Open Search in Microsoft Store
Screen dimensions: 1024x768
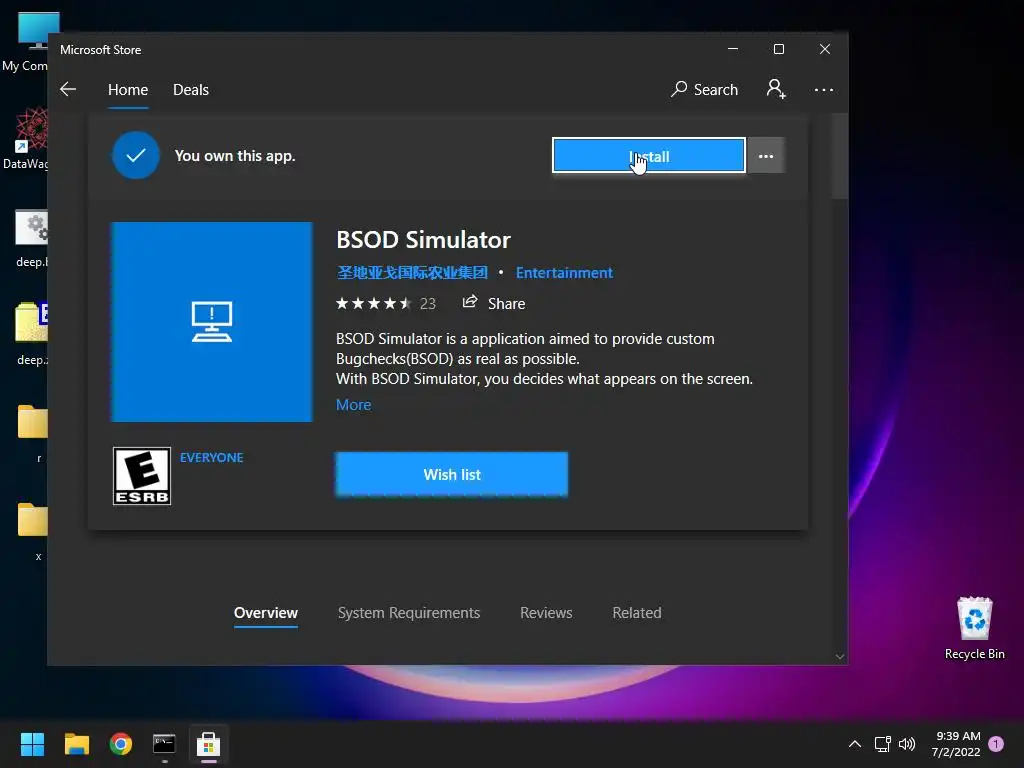click(x=704, y=89)
